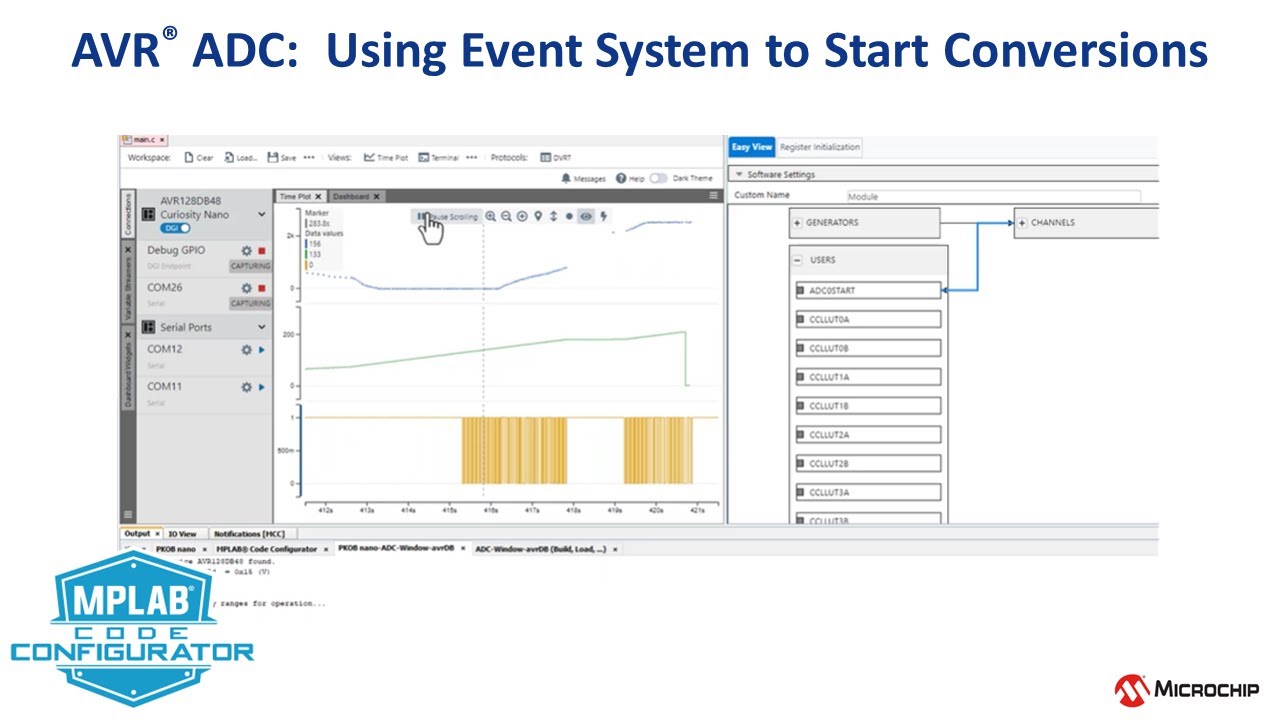Select the Time Plot tab
This screenshot has height=720, width=1280.
point(300,197)
